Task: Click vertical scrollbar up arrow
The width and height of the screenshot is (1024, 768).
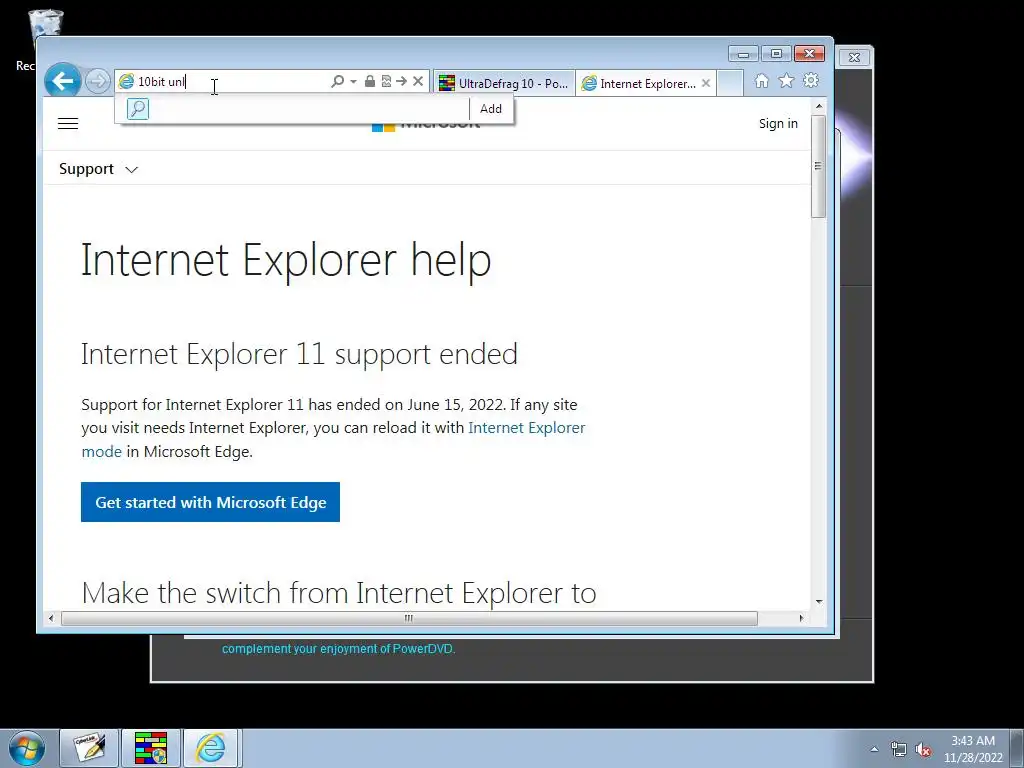Action: [x=819, y=106]
